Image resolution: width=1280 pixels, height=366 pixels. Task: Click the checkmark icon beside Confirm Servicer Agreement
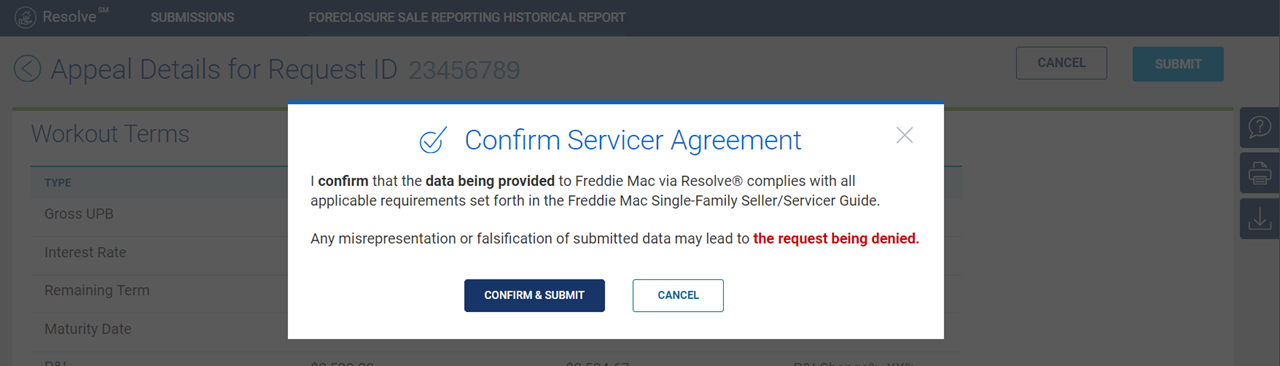coord(433,140)
